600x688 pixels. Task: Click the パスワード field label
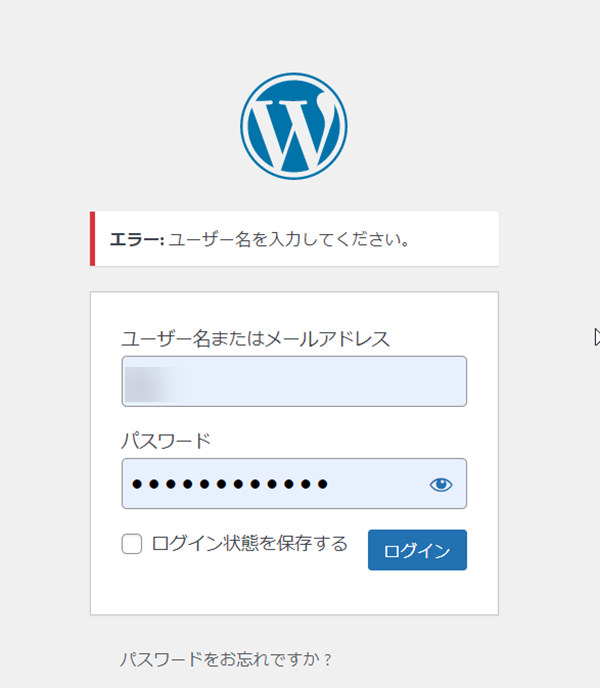pyautogui.click(x=166, y=441)
